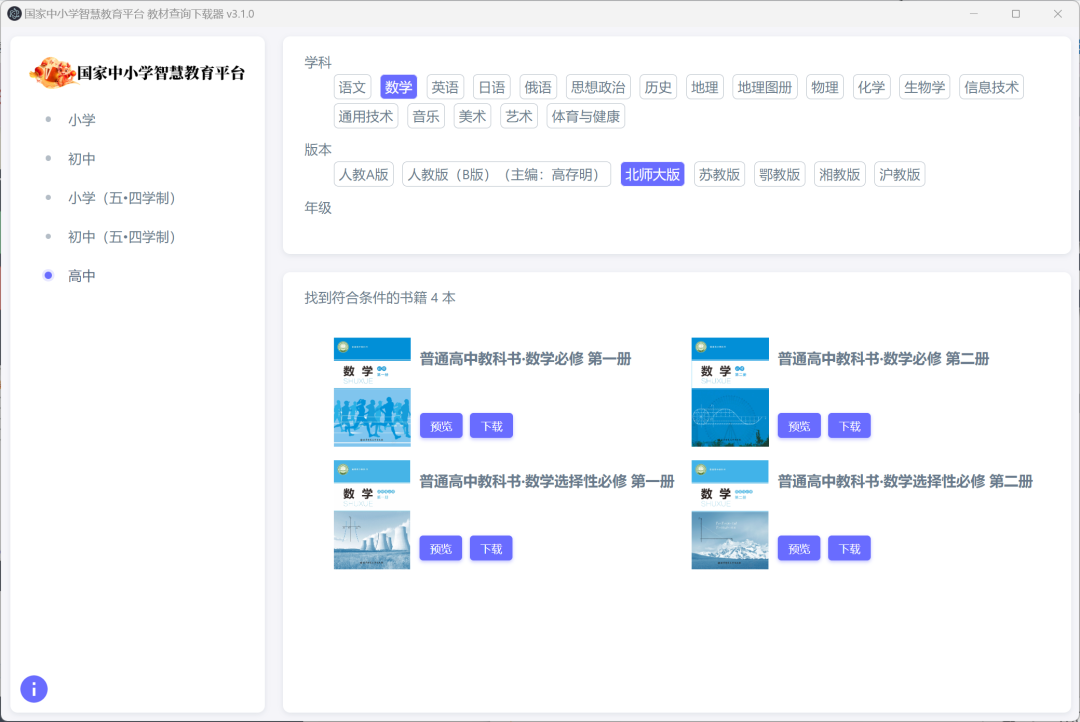Select the 苏教版 edition tag

click(719, 174)
